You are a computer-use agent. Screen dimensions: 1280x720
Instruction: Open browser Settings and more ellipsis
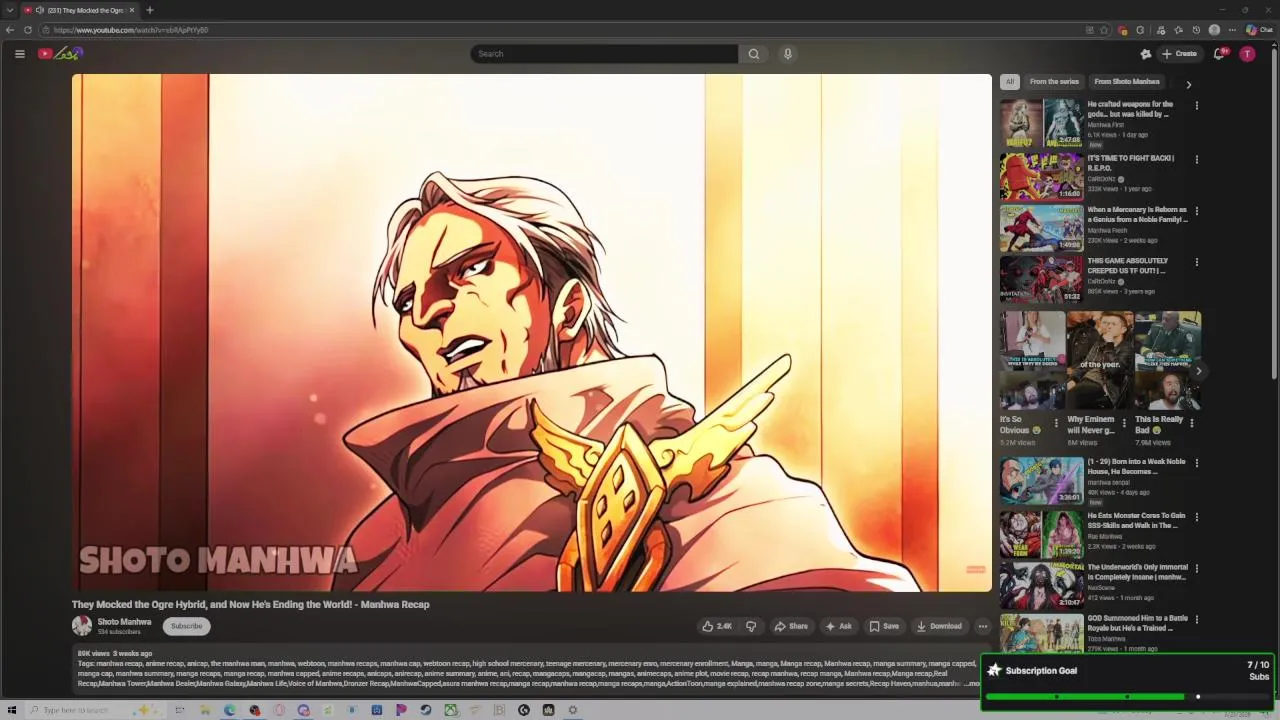(1232, 30)
